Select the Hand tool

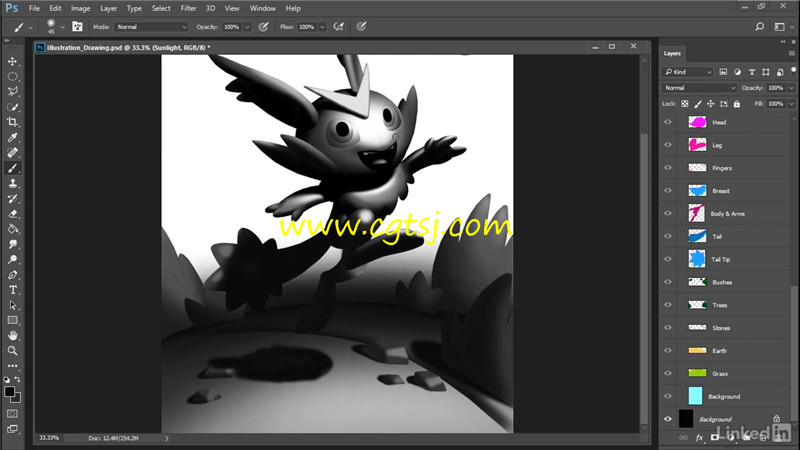click(12, 335)
